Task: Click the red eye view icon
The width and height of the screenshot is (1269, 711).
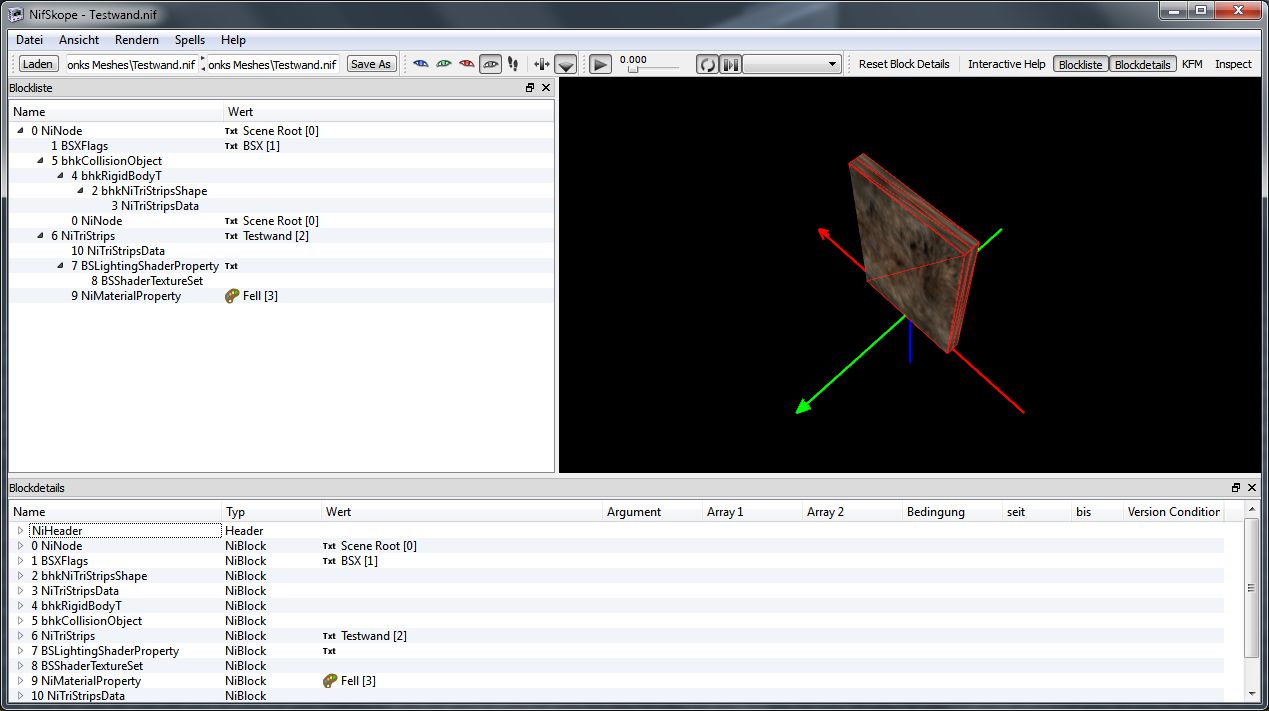Action: (467, 64)
